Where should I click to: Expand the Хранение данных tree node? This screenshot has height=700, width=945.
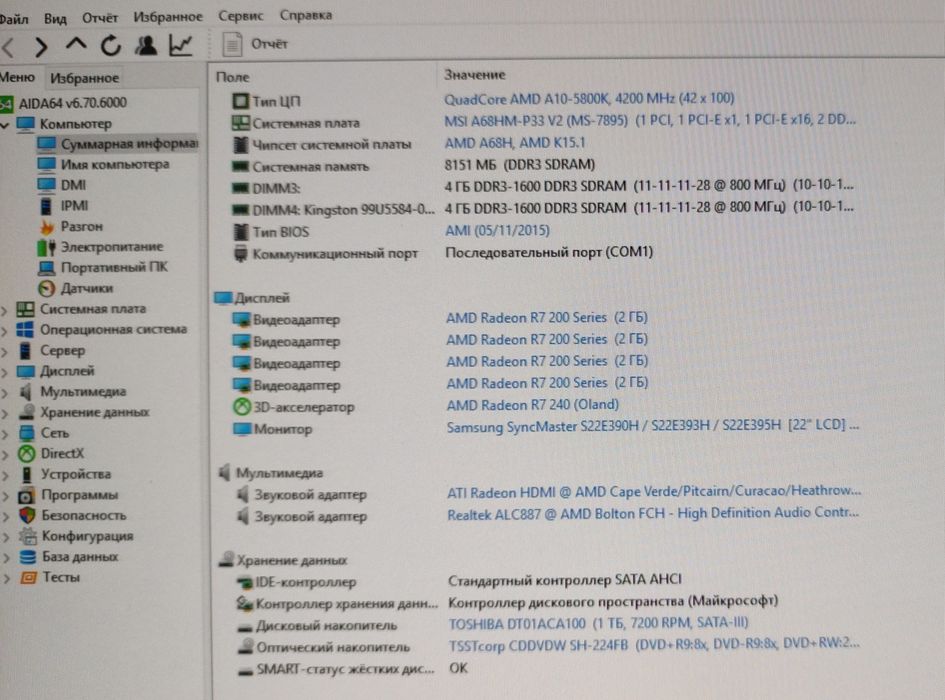click(x=4, y=414)
